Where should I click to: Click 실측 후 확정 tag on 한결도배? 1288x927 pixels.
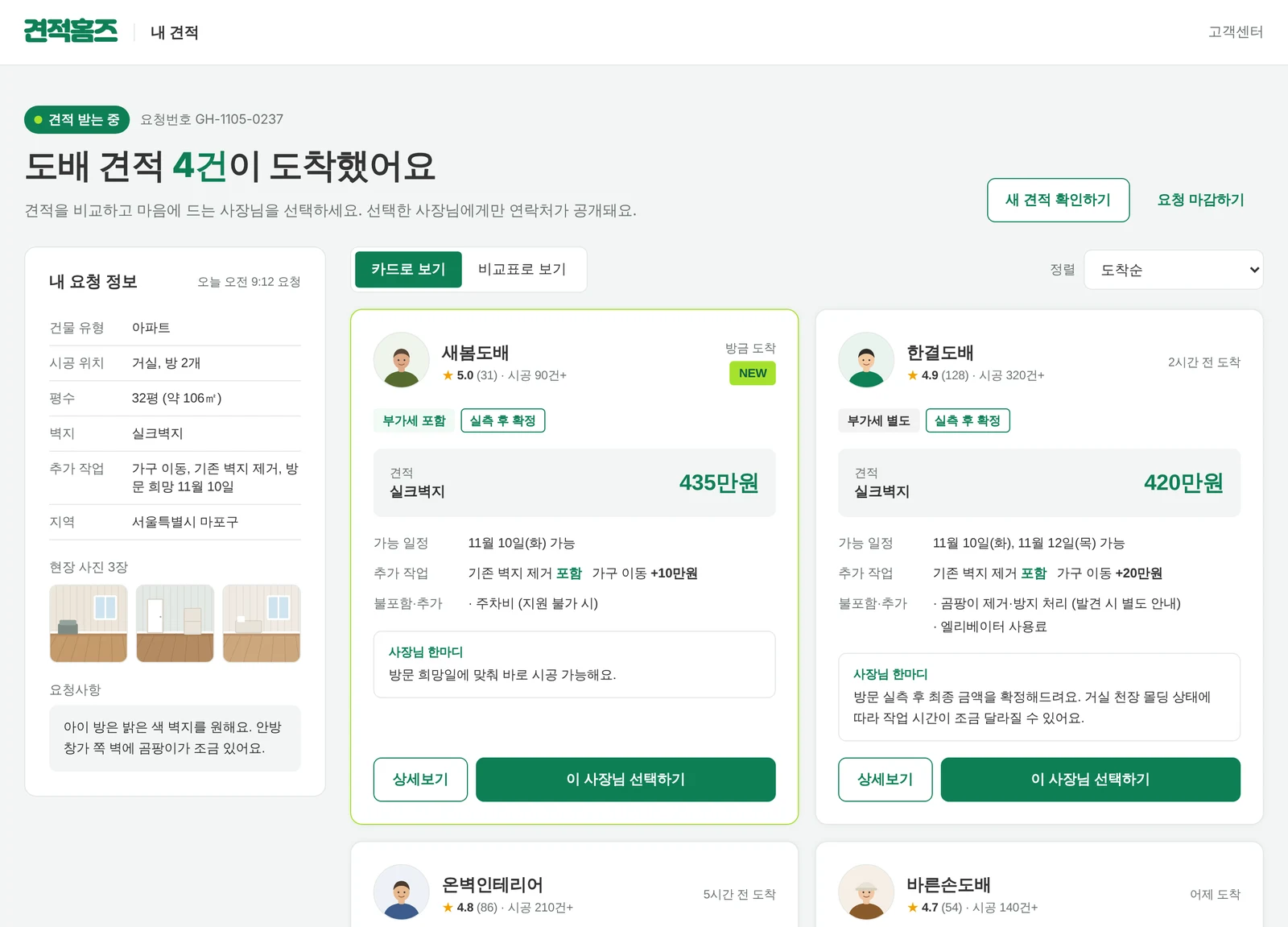click(968, 420)
